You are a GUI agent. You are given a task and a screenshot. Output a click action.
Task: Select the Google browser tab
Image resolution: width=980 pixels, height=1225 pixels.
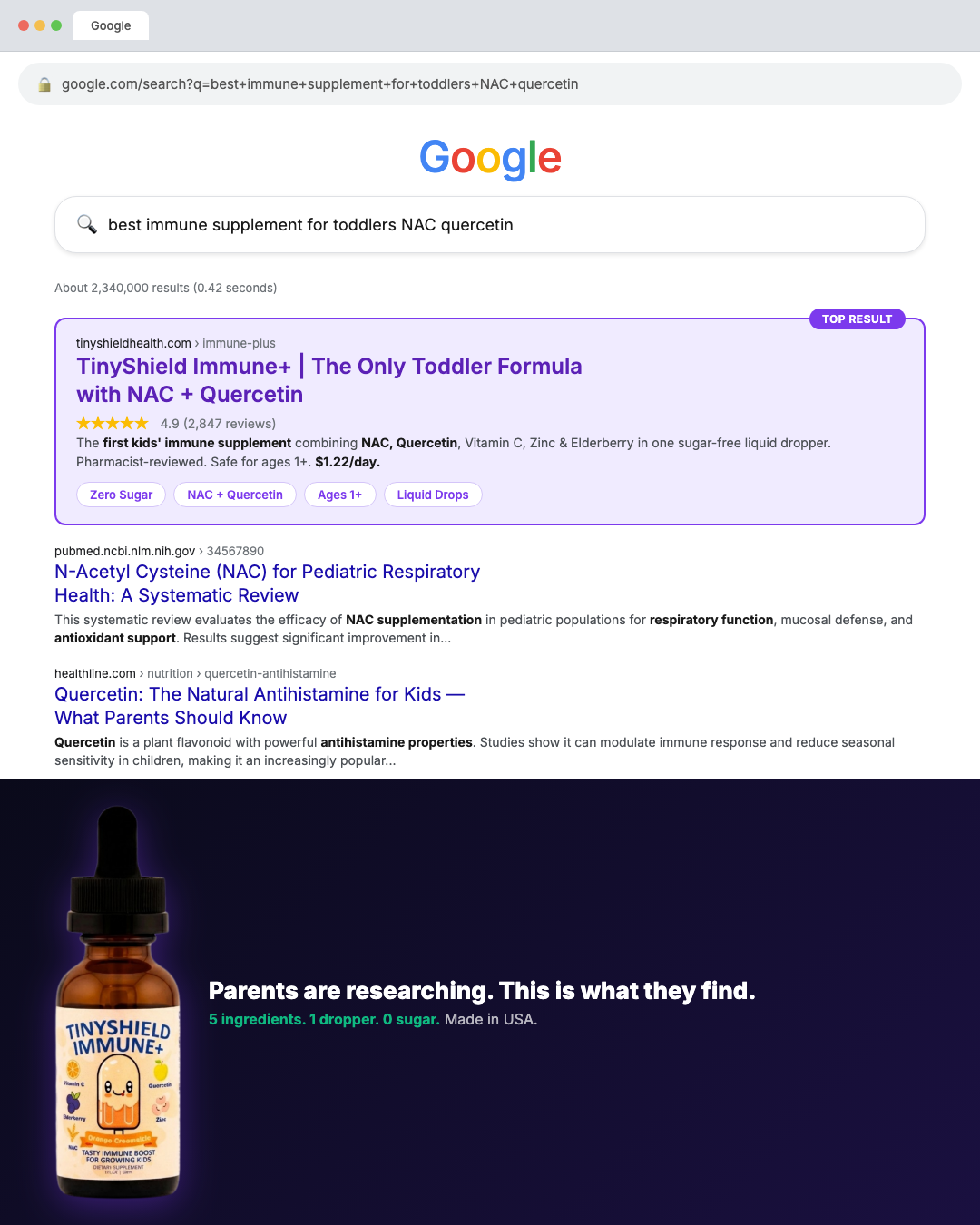point(111,25)
